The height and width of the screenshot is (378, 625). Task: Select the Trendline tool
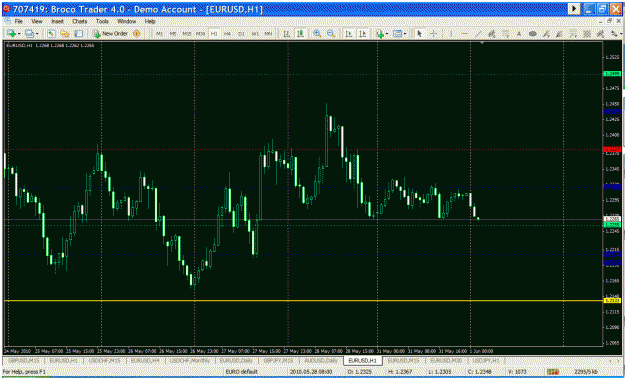coord(478,34)
